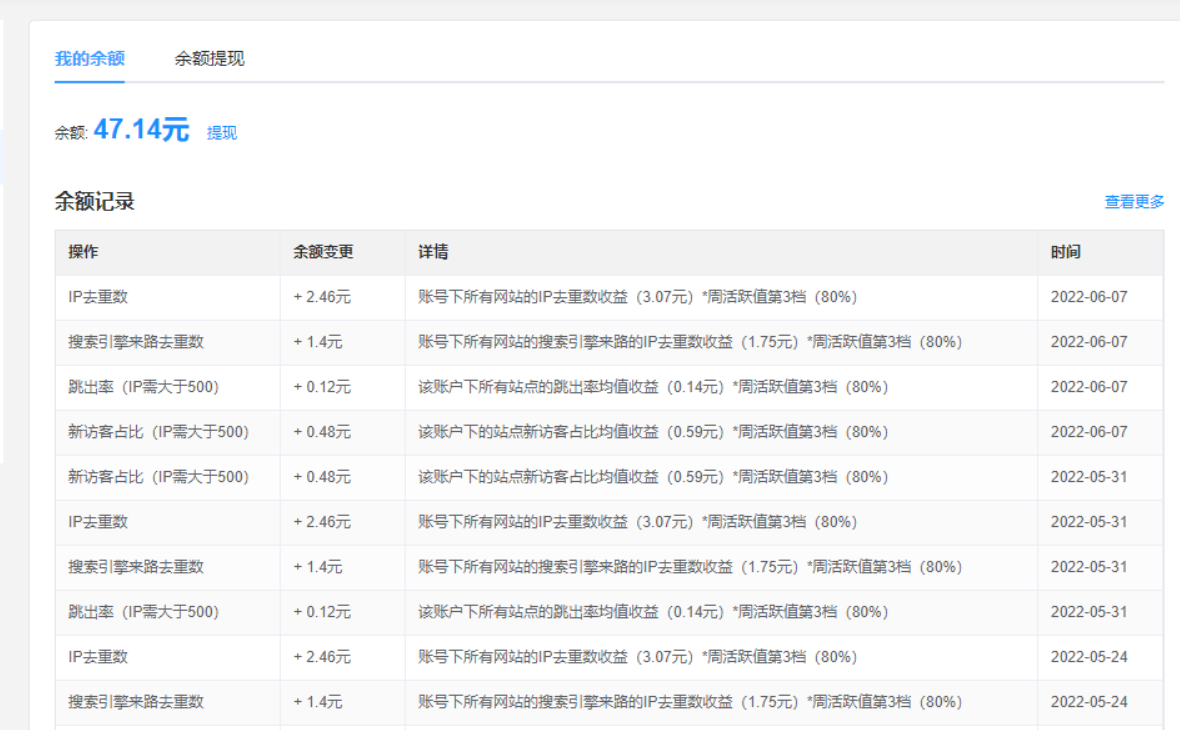Click the 提现 link beside the balance
The width and height of the screenshot is (1180, 730).
tap(222, 133)
